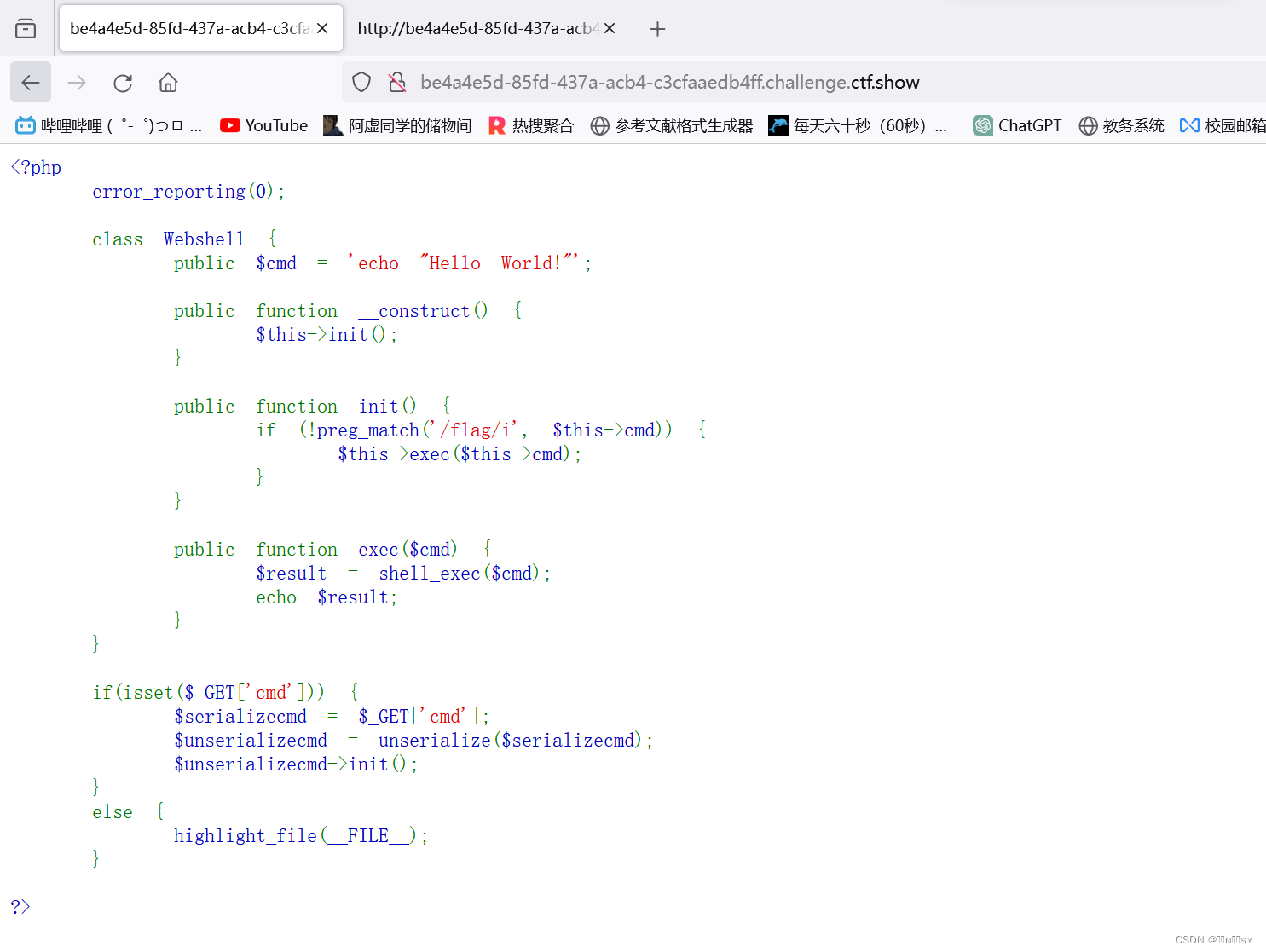Close the second tab
Image resolution: width=1266 pixels, height=952 pixels.
pyautogui.click(x=609, y=28)
